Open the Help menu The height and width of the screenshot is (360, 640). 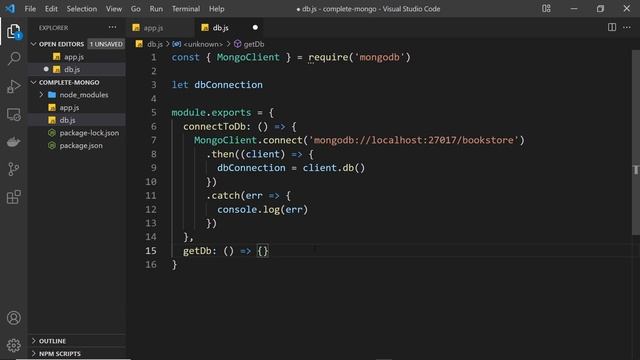(x=216, y=9)
